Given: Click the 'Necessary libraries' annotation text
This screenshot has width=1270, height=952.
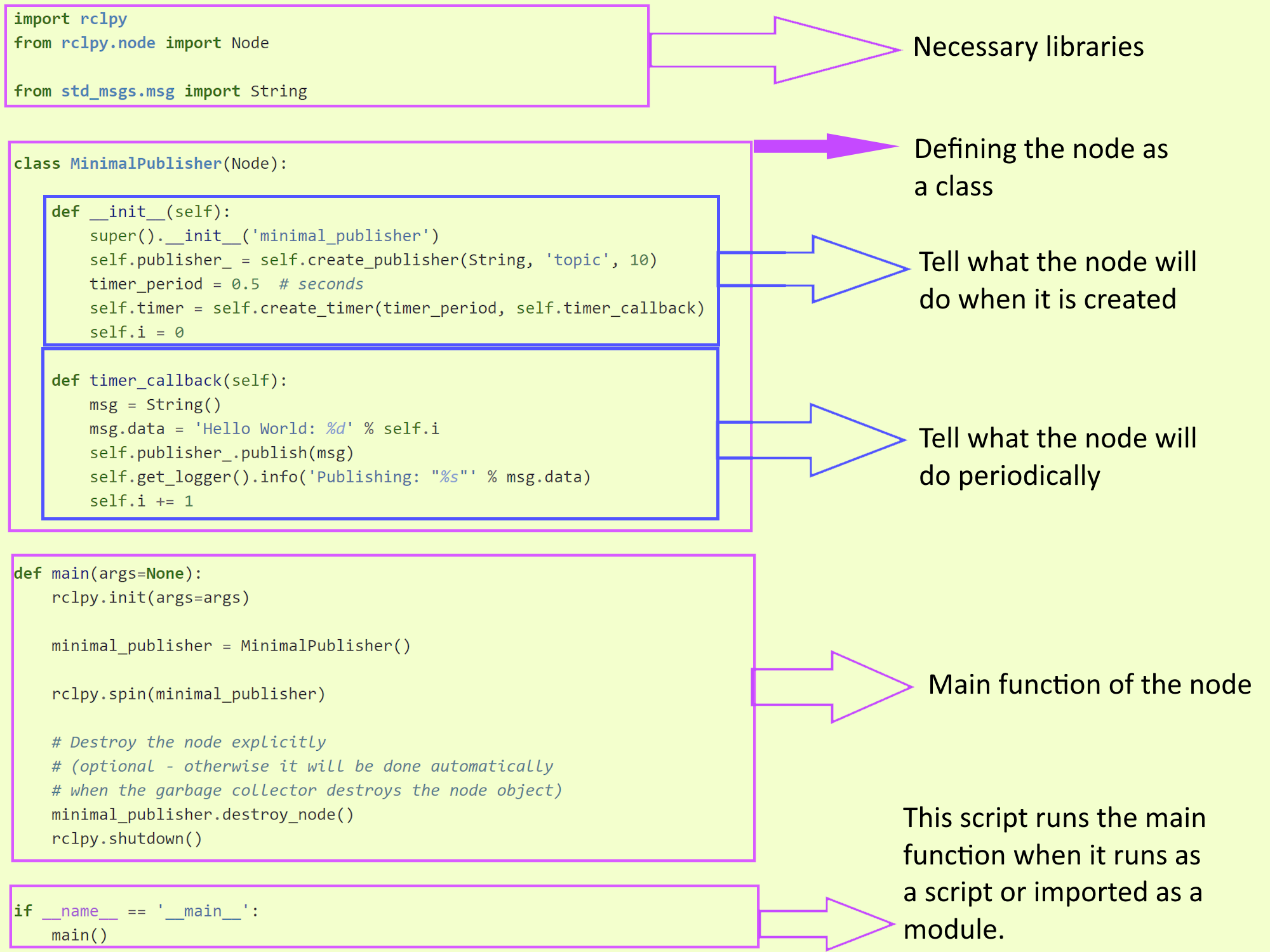Looking at the screenshot, I should click(x=1028, y=47).
